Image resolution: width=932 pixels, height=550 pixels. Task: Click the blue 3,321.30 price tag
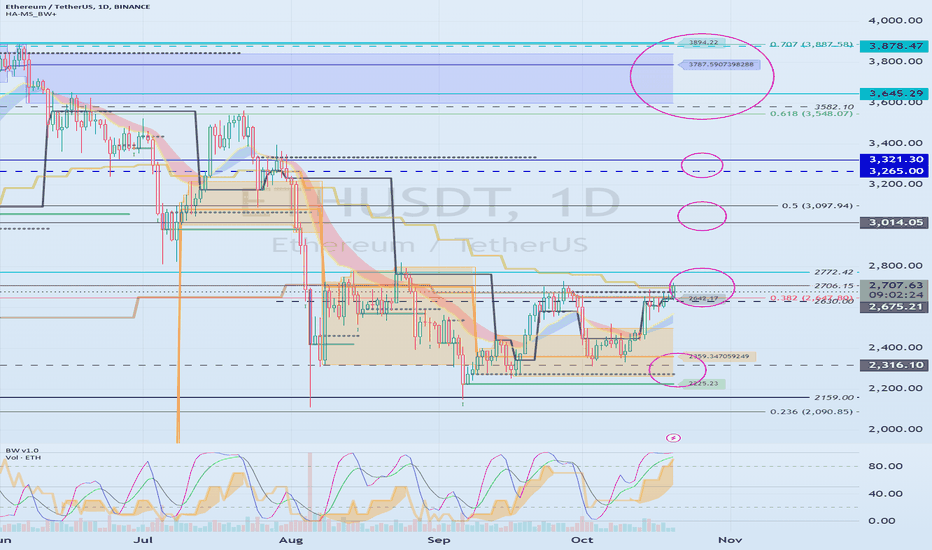(895, 159)
